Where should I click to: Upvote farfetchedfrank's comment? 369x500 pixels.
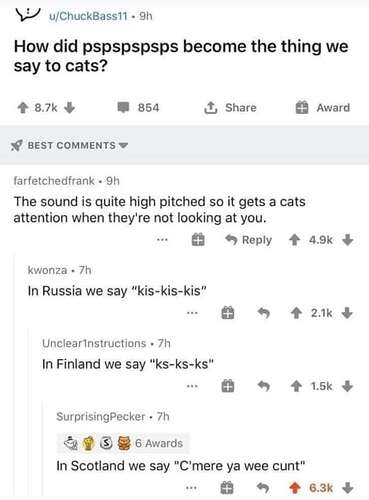pyautogui.click(x=294, y=240)
